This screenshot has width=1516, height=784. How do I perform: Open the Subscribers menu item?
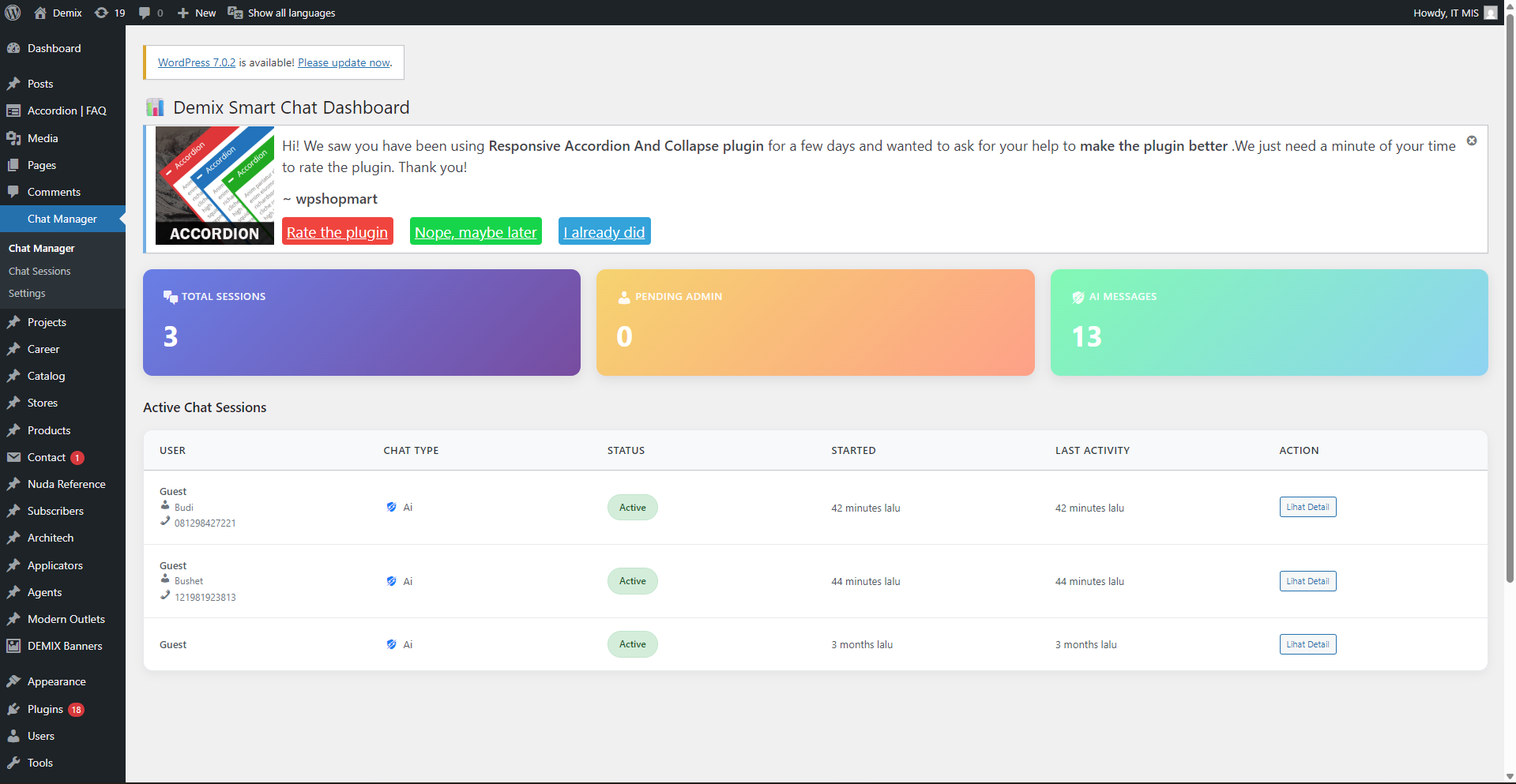[62, 511]
